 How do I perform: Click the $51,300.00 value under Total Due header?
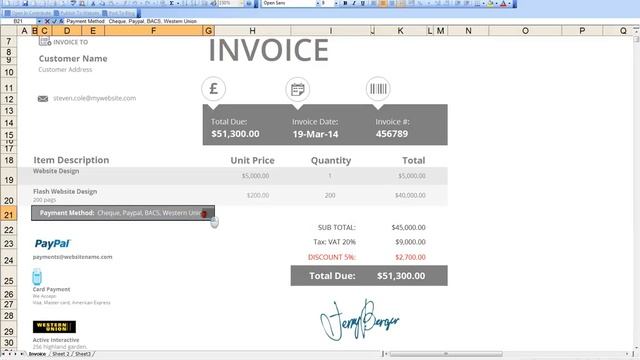click(x=236, y=134)
